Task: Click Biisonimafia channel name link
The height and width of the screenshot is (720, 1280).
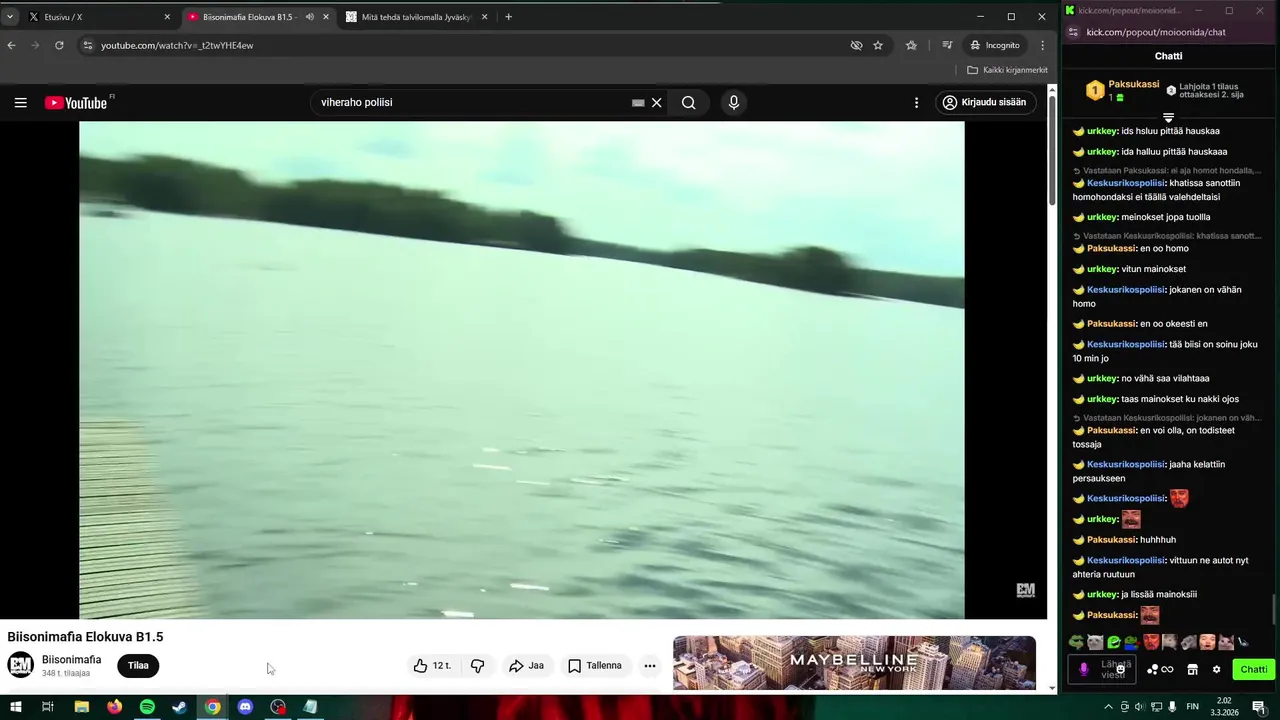Action: 71,660
